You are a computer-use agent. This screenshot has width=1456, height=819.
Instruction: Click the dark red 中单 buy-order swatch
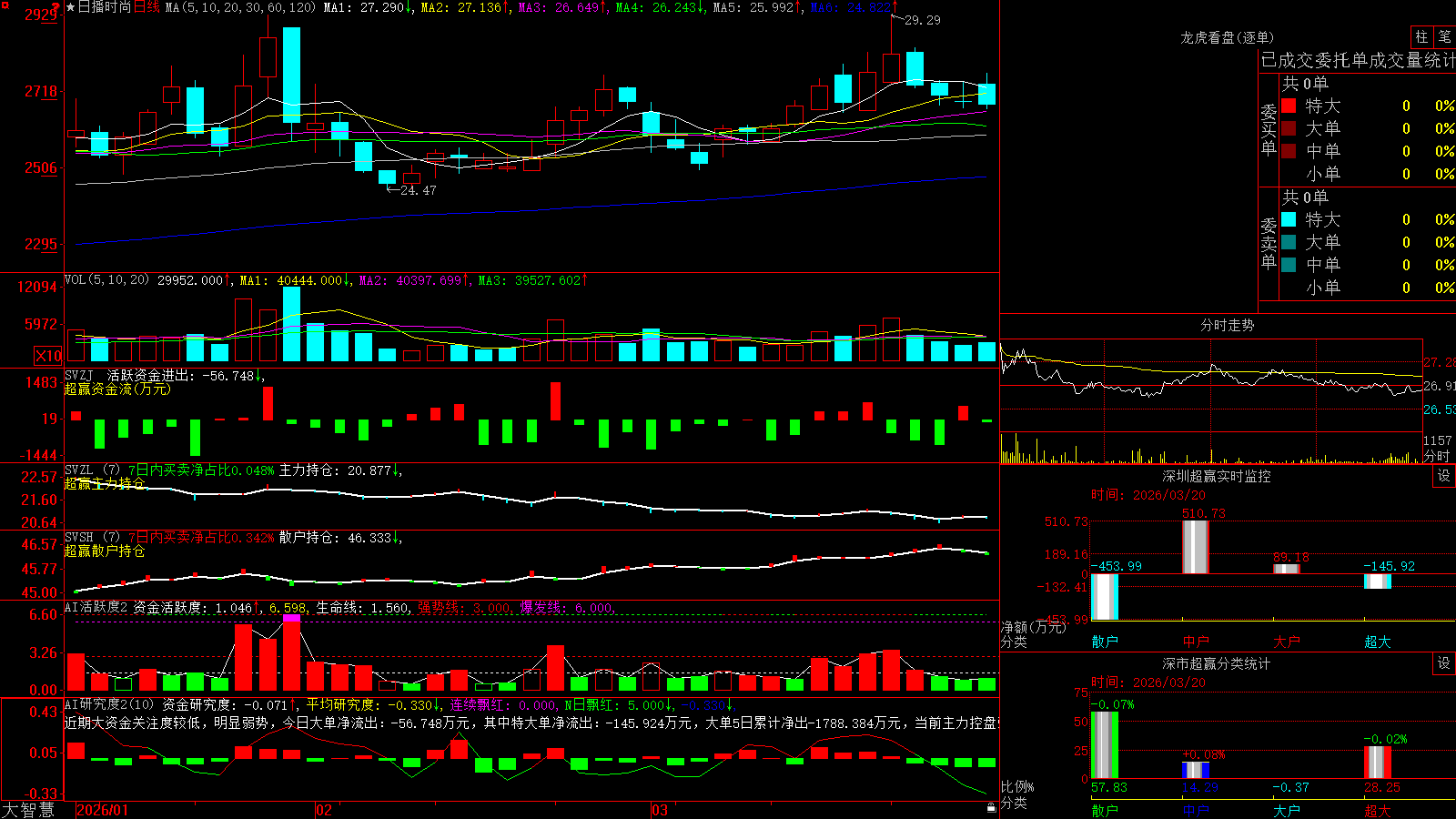[1289, 150]
